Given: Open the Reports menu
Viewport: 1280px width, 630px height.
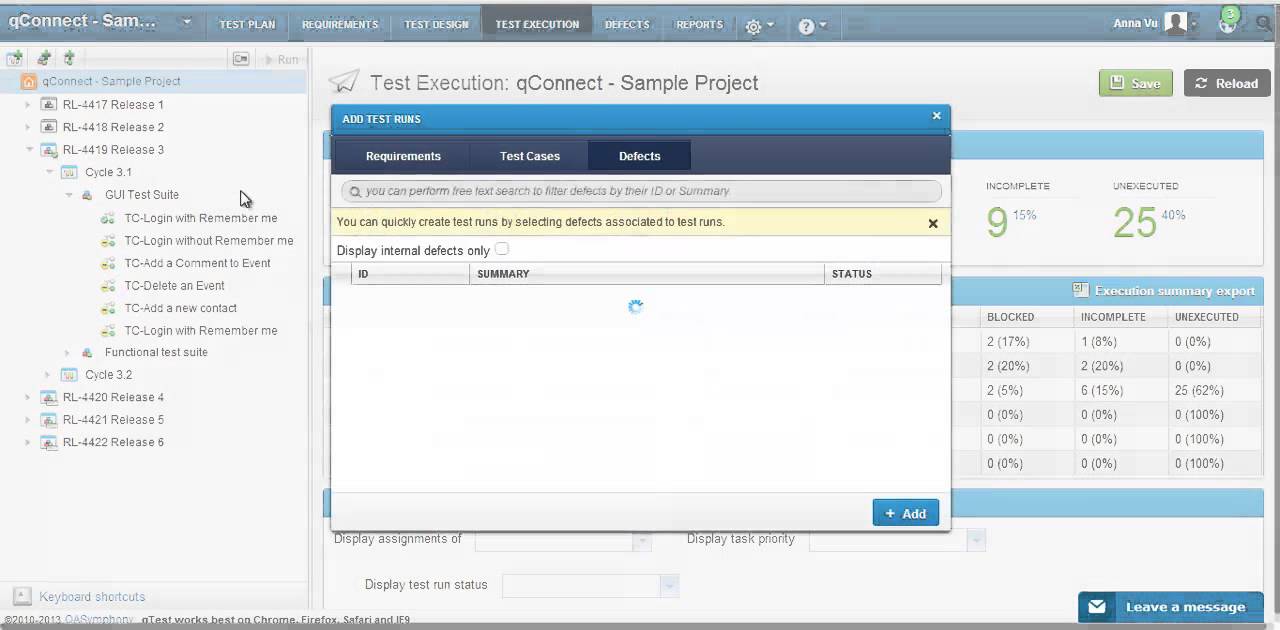Looking at the screenshot, I should coord(699,25).
